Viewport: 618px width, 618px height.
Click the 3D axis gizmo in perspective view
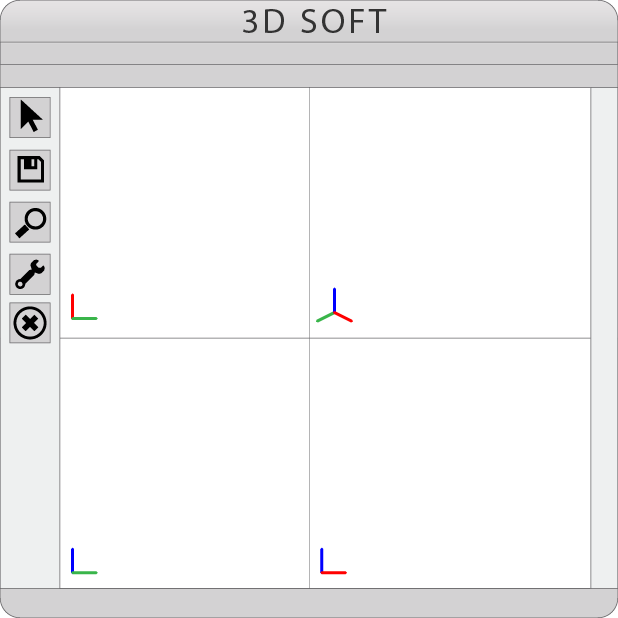pos(334,309)
